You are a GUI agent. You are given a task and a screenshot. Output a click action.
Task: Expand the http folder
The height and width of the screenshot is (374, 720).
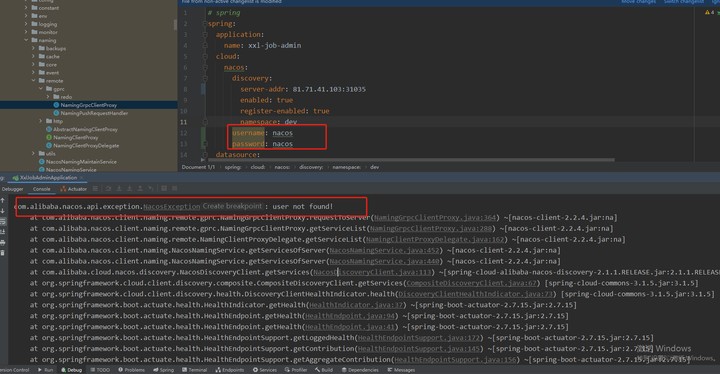pyautogui.click(x=41, y=121)
